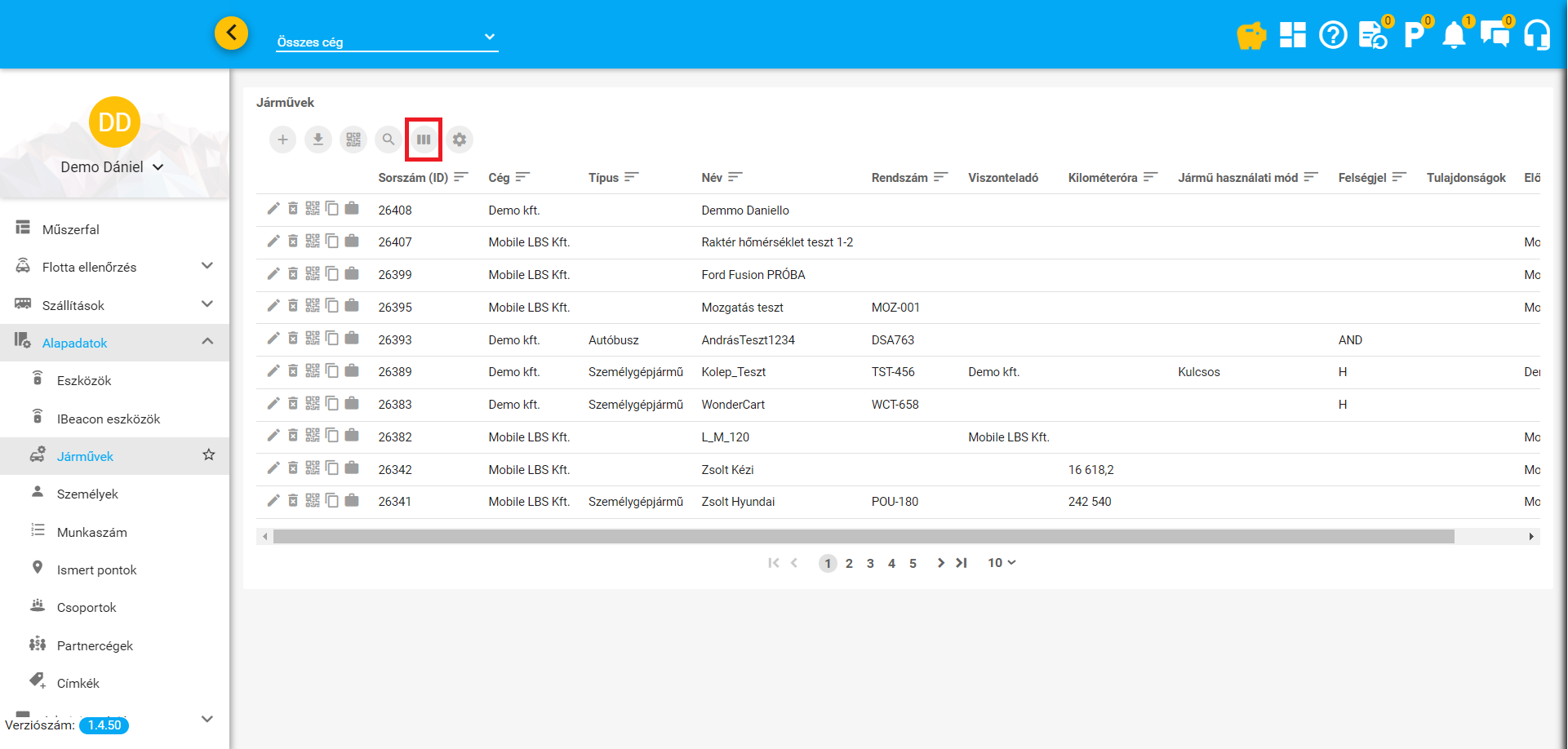The width and height of the screenshot is (1568, 749).
Task: Open page size dropdown showing 10
Action: 1002,563
